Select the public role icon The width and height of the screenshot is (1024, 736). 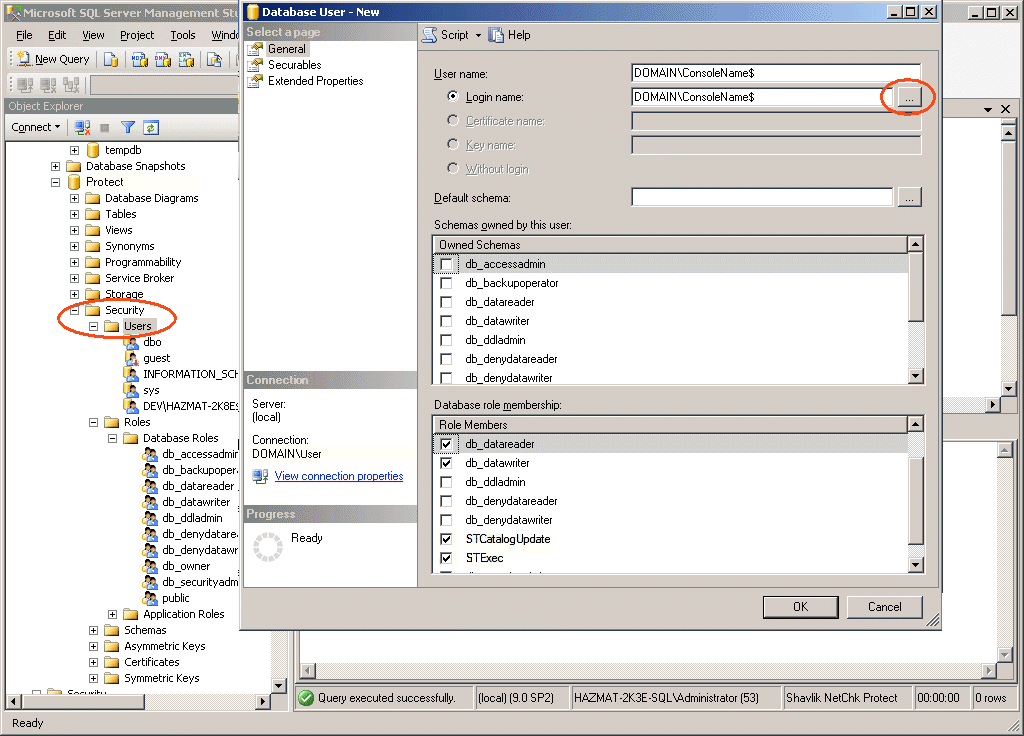[x=150, y=598]
